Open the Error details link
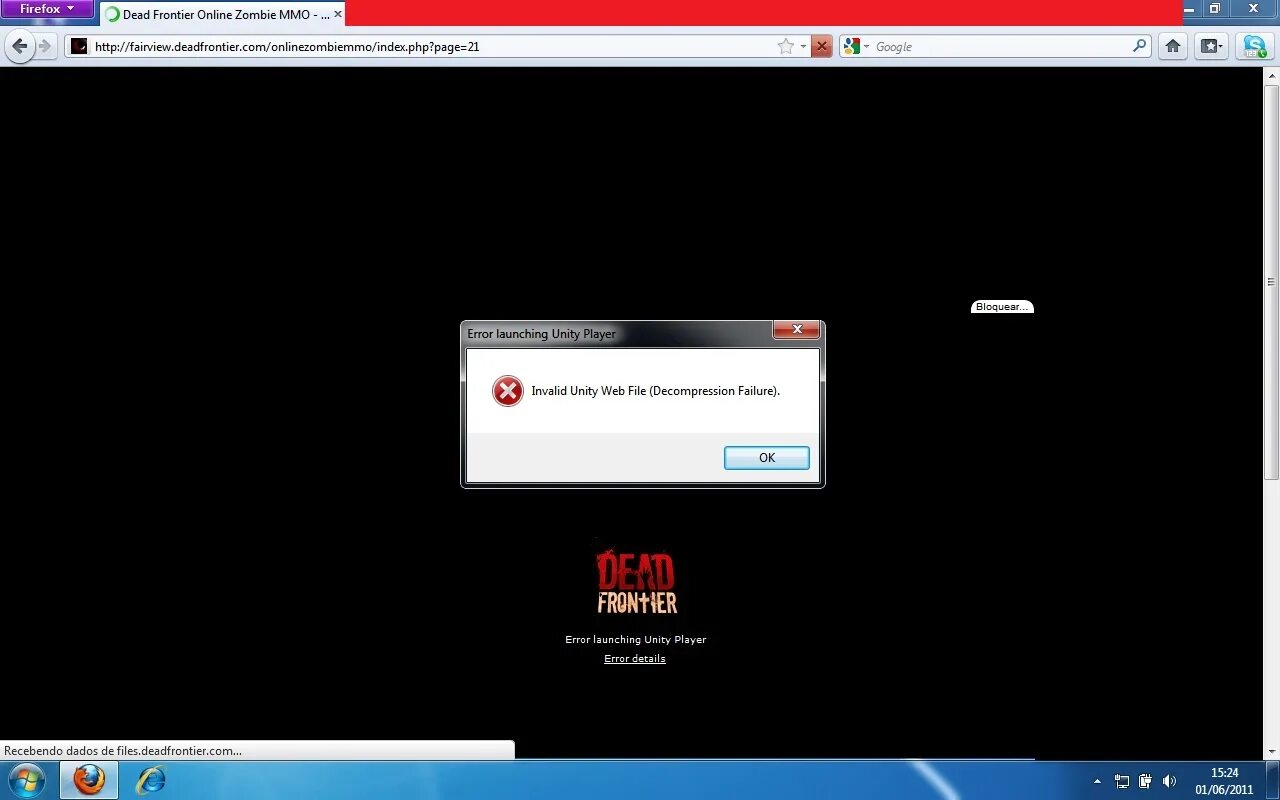Viewport: 1280px width, 800px height. 635,658
